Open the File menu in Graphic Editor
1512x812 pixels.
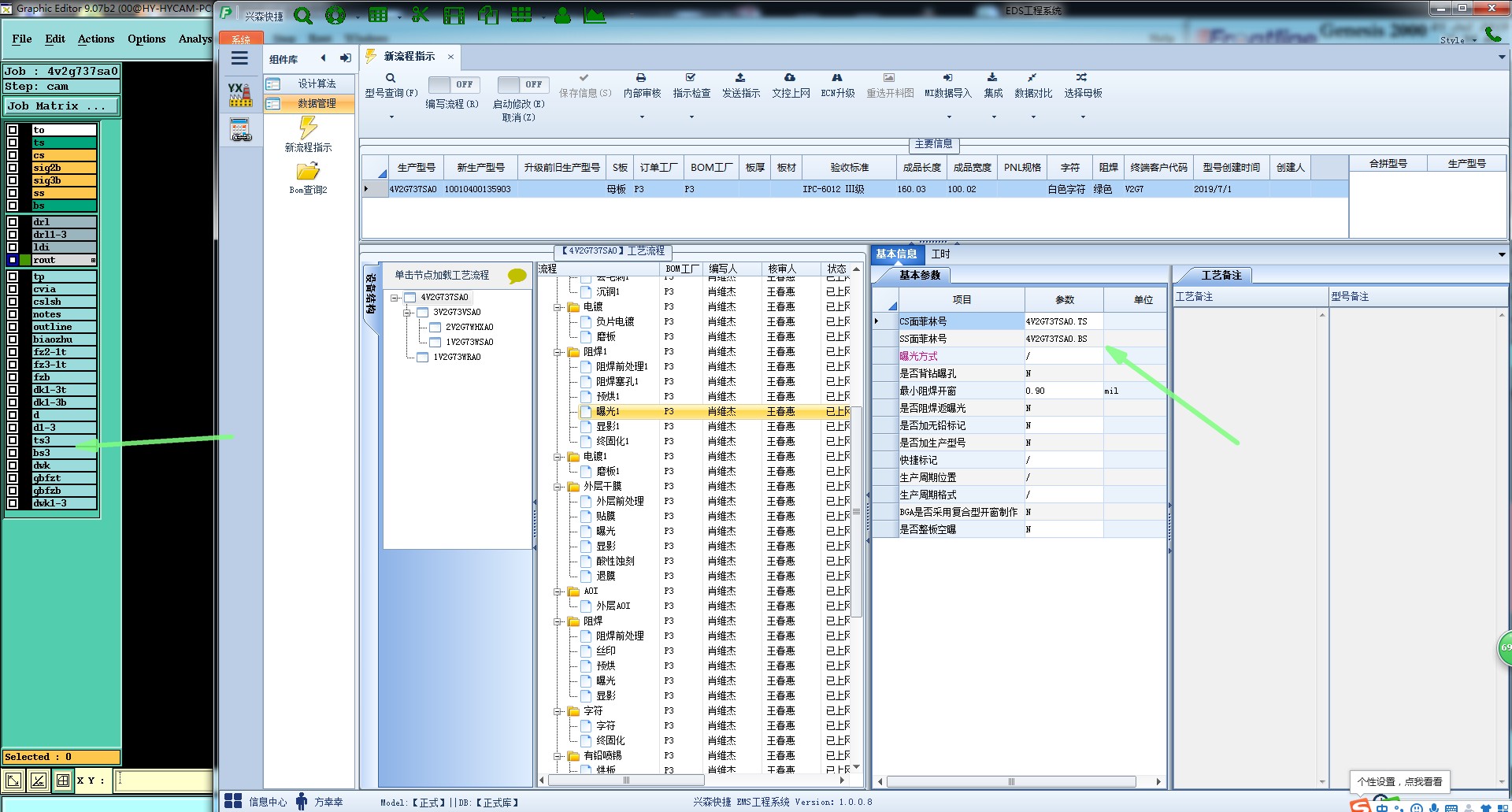pyautogui.click(x=22, y=39)
